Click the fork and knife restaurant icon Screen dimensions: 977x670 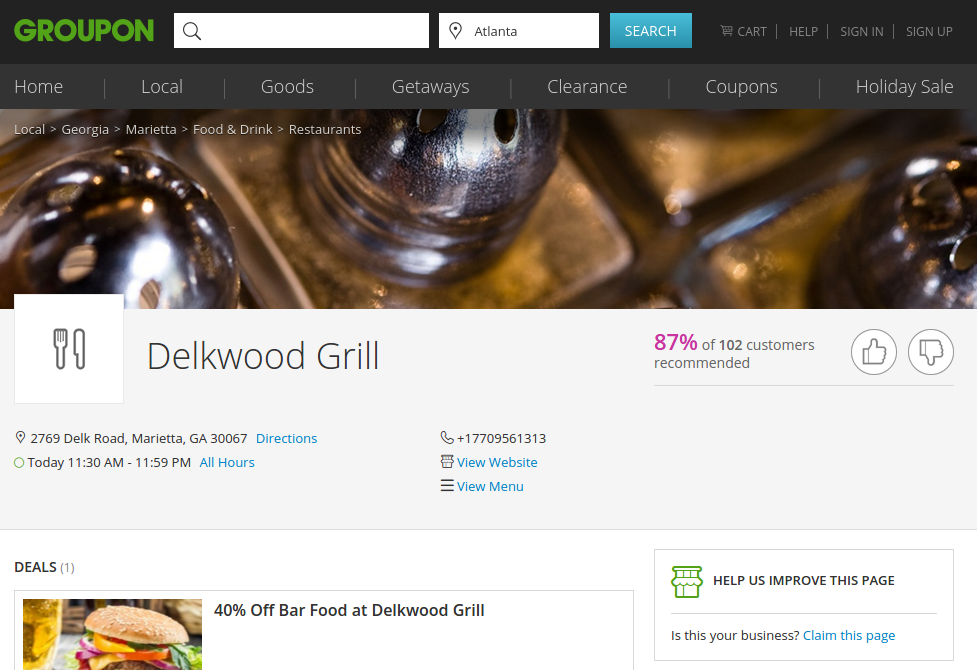tap(69, 349)
